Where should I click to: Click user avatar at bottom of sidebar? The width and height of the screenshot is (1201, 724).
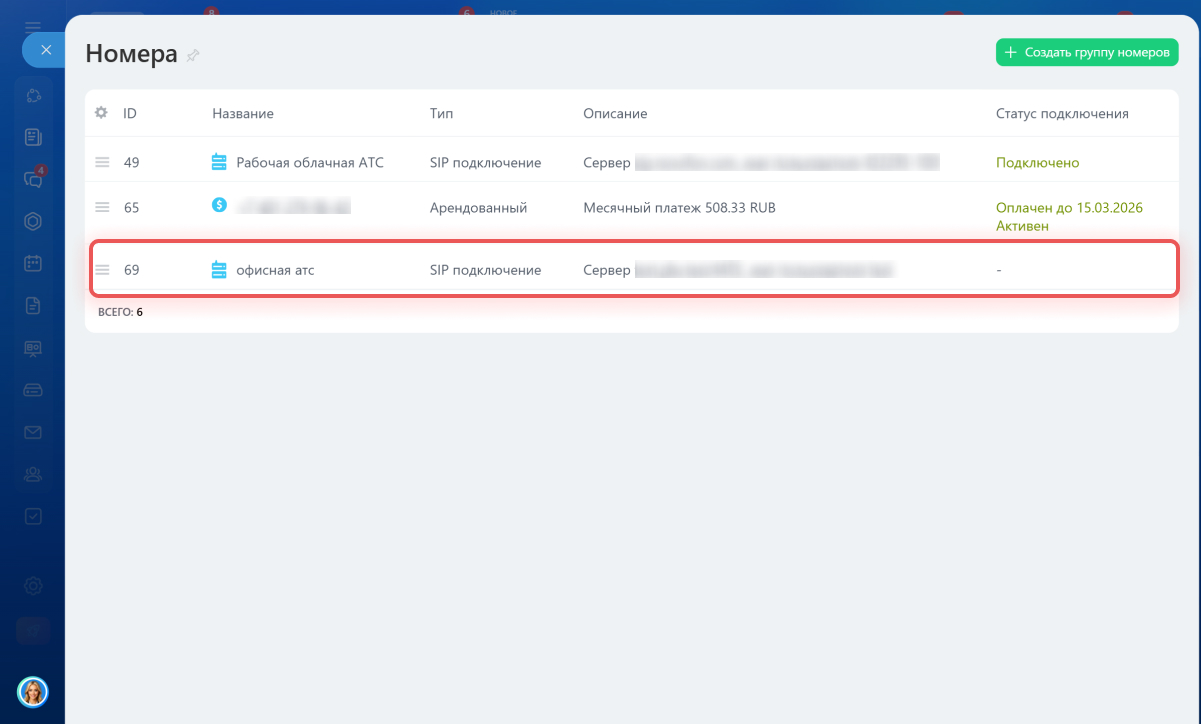point(33,691)
